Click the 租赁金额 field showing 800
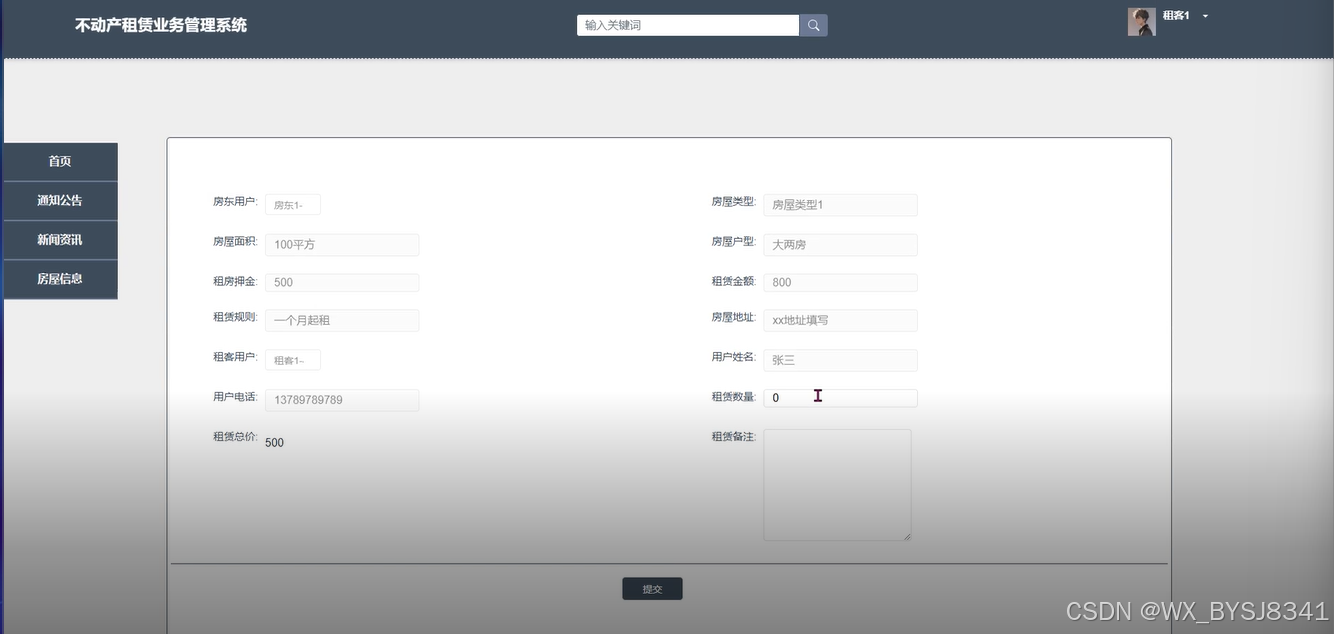 click(x=840, y=283)
